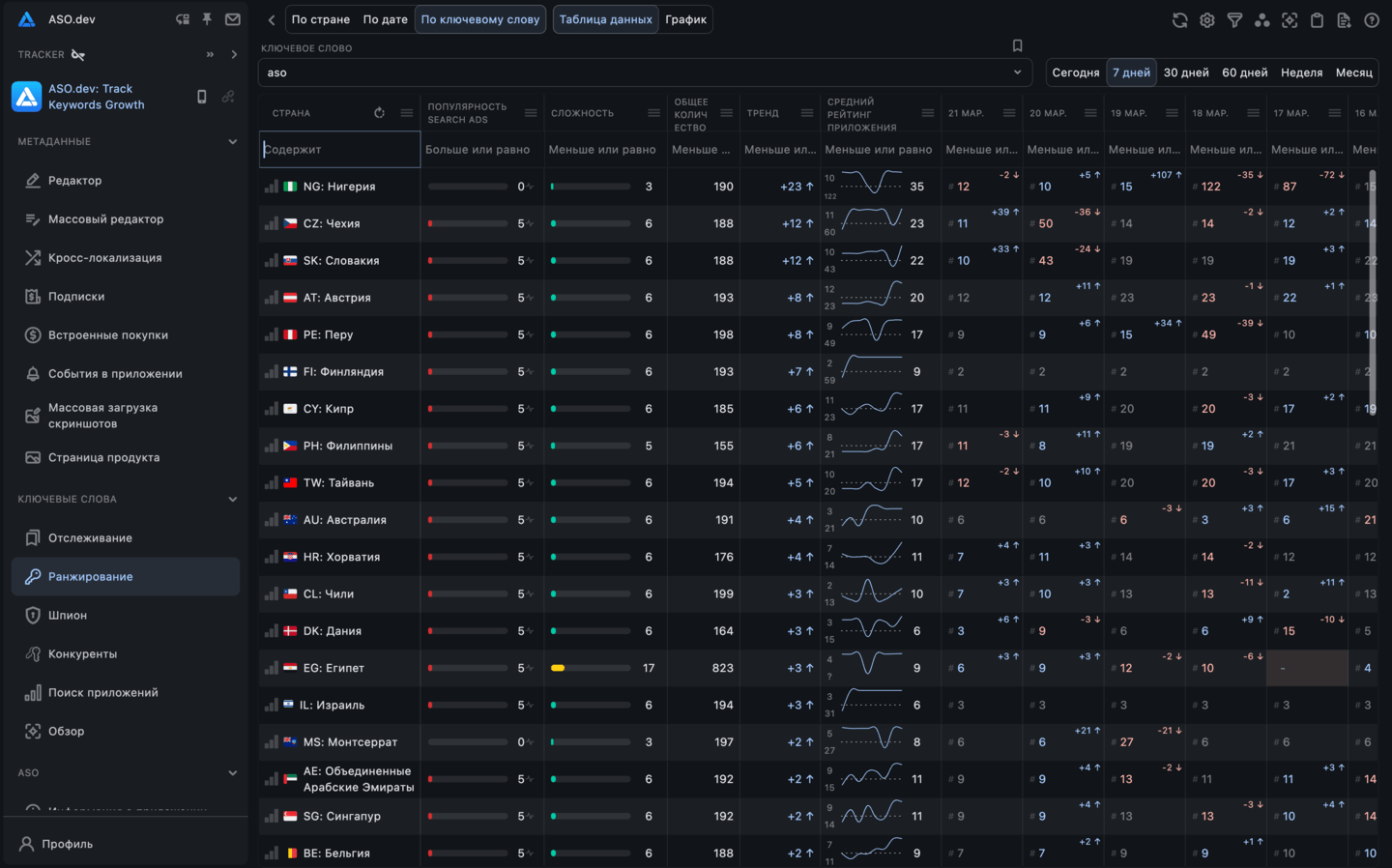This screenshot has height=868, width=1392.
Task: Collapse the КЛЮЧЕВЫЕ СЛОВА section
Action: pos(232,500)
